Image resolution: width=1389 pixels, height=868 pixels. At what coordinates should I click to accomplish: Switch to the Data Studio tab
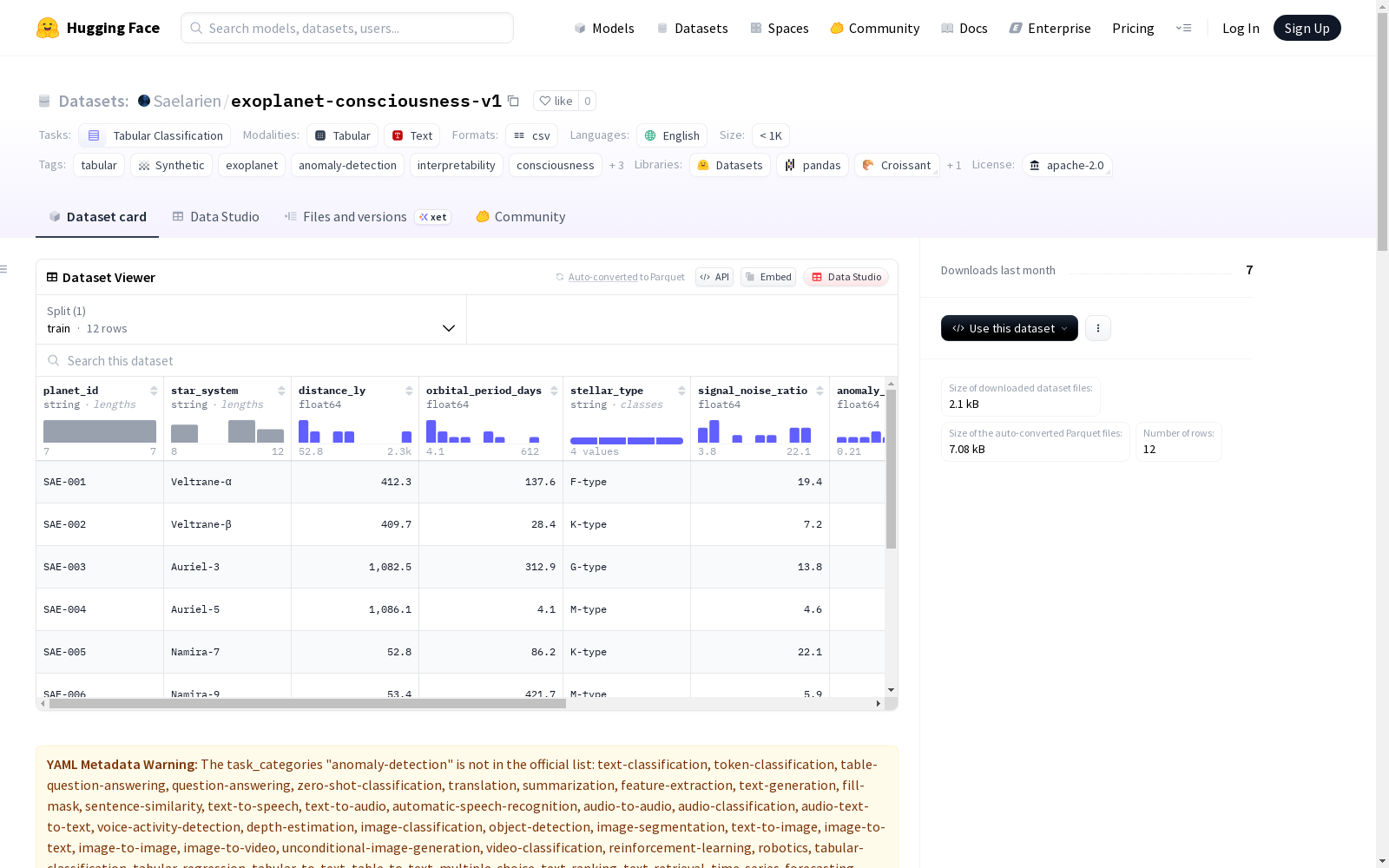click(x=215, y=217)
